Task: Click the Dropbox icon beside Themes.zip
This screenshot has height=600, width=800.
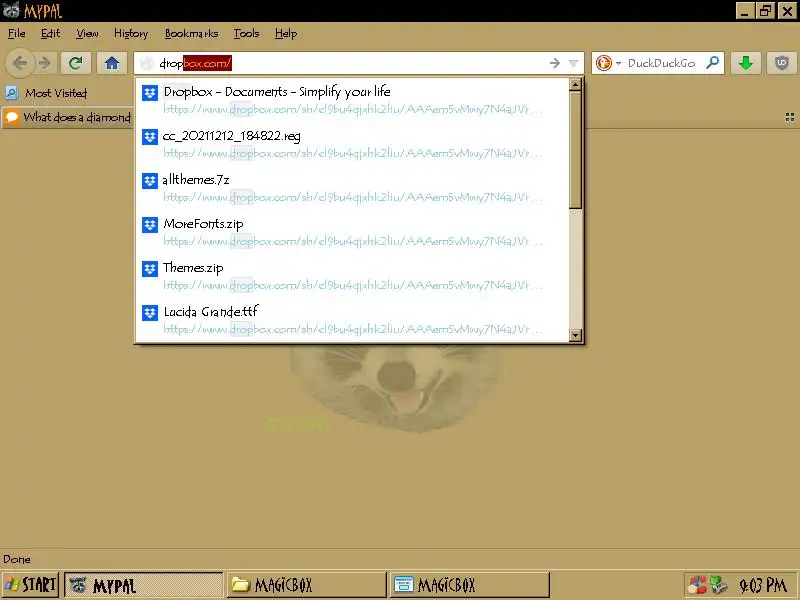Action: pyautogui.click(x=149, y=268)
